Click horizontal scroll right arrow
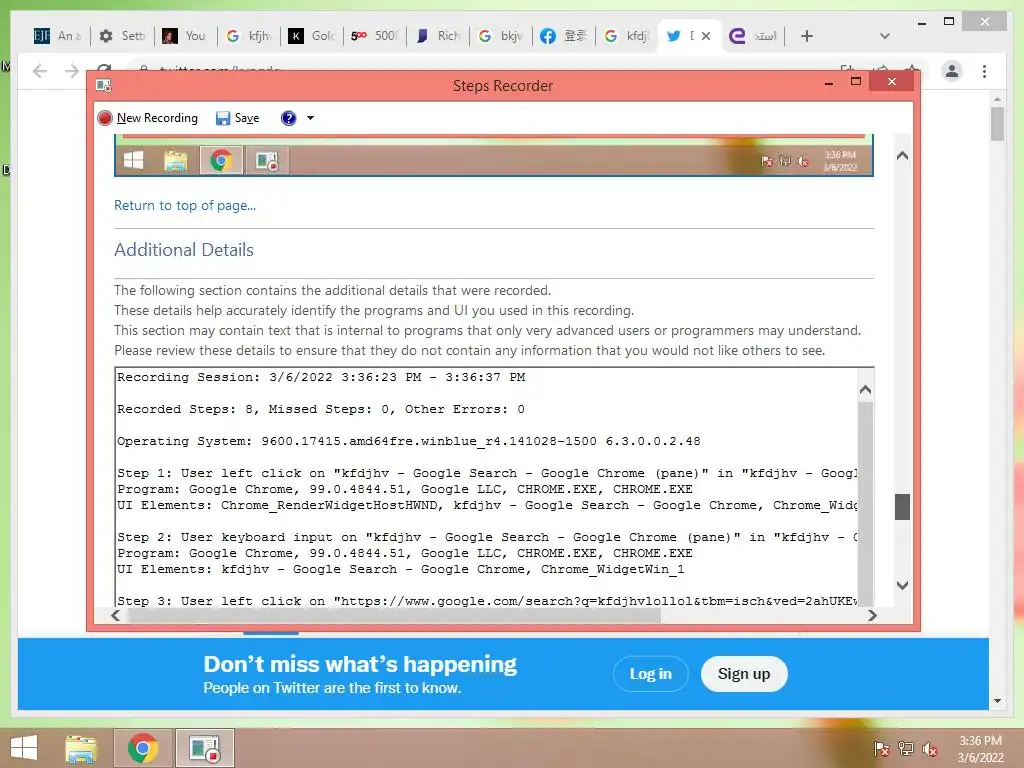This screenshot has width=1024, height=768. tap(872, 615)
